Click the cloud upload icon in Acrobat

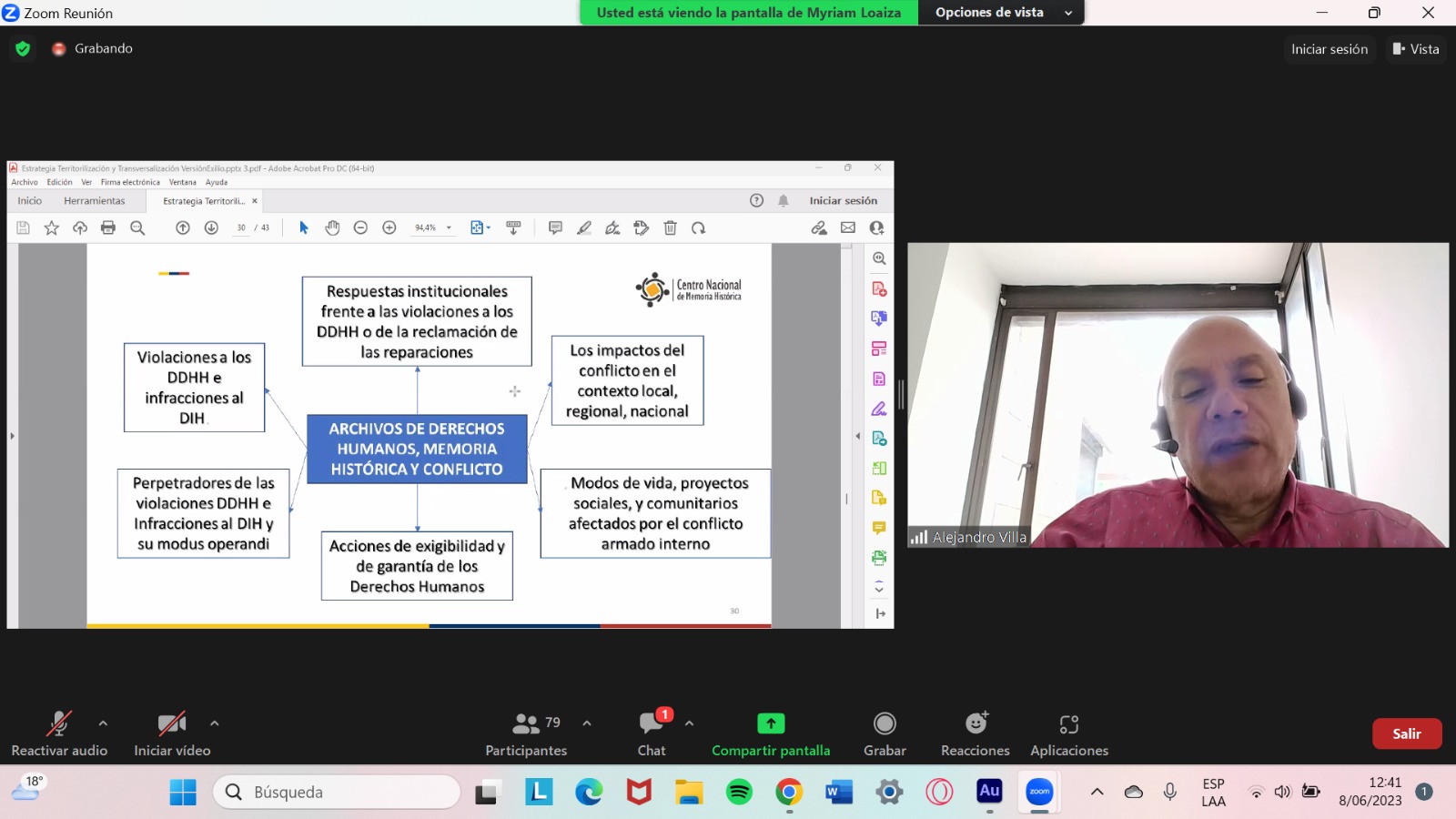click(80, 228)
